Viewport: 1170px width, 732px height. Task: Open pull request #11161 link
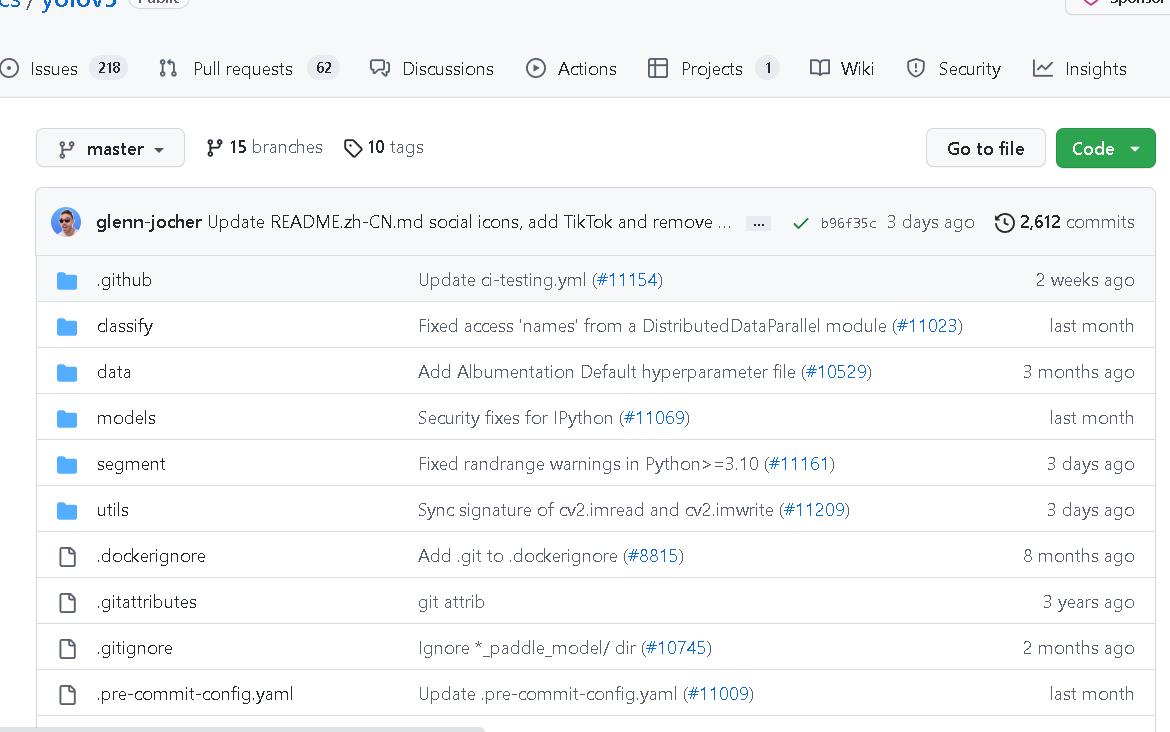point(799,464)
